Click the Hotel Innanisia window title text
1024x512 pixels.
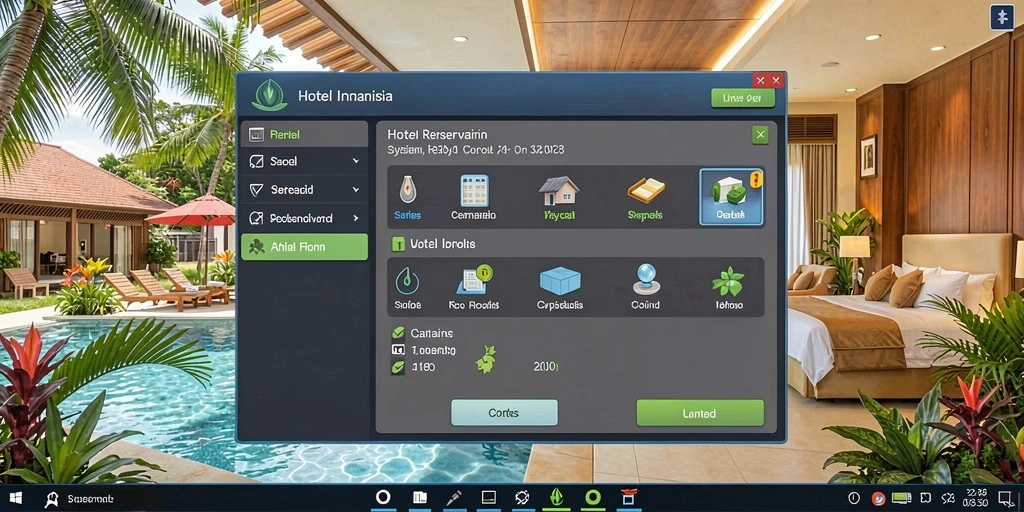[x=345, y=96]
